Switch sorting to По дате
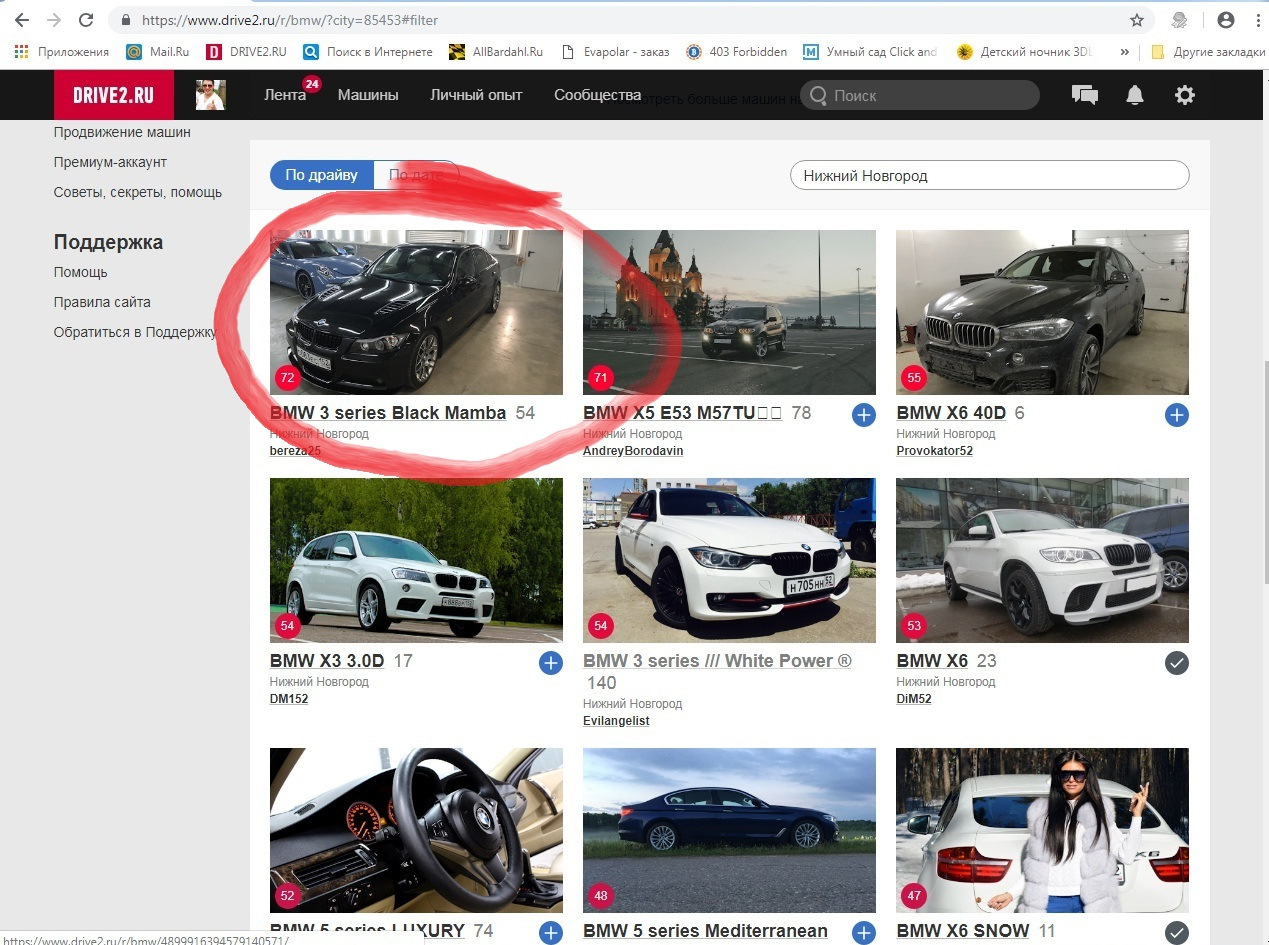The width and height of the screenshot is (1269, 945). pyautogui.click(x=416, y=174)
